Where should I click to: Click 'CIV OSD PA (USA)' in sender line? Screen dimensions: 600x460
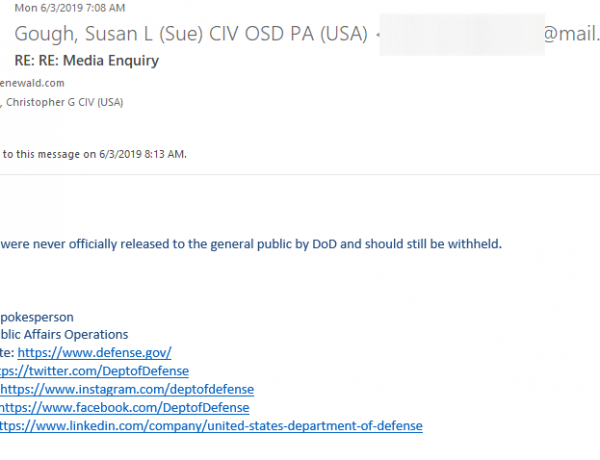click(x=288, y=34)
